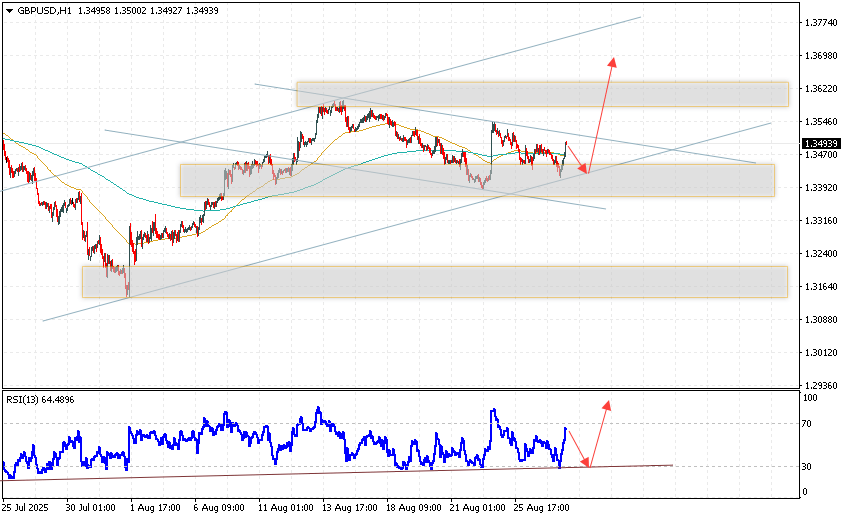The image size is (845, 519).
Task: Click the RSI(13) 64.4896 indicator label
Action: pyautogui.click(x=40, y=399)
